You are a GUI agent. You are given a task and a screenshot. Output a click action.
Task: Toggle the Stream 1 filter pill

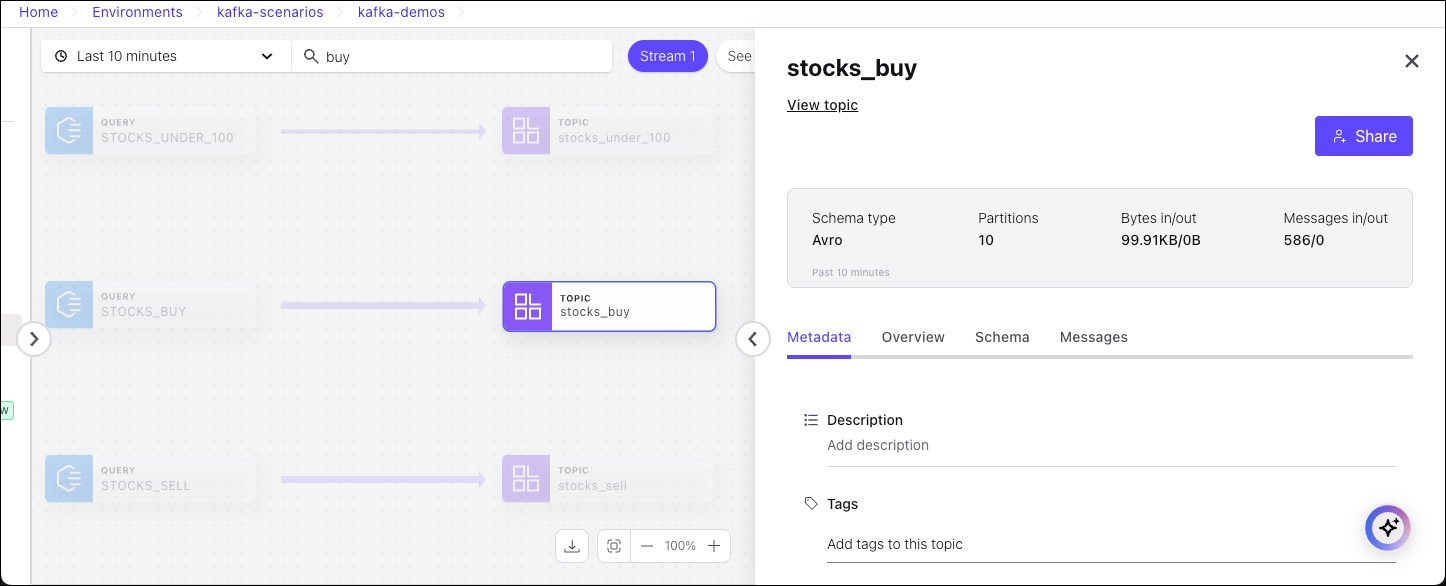coord(667,56)
